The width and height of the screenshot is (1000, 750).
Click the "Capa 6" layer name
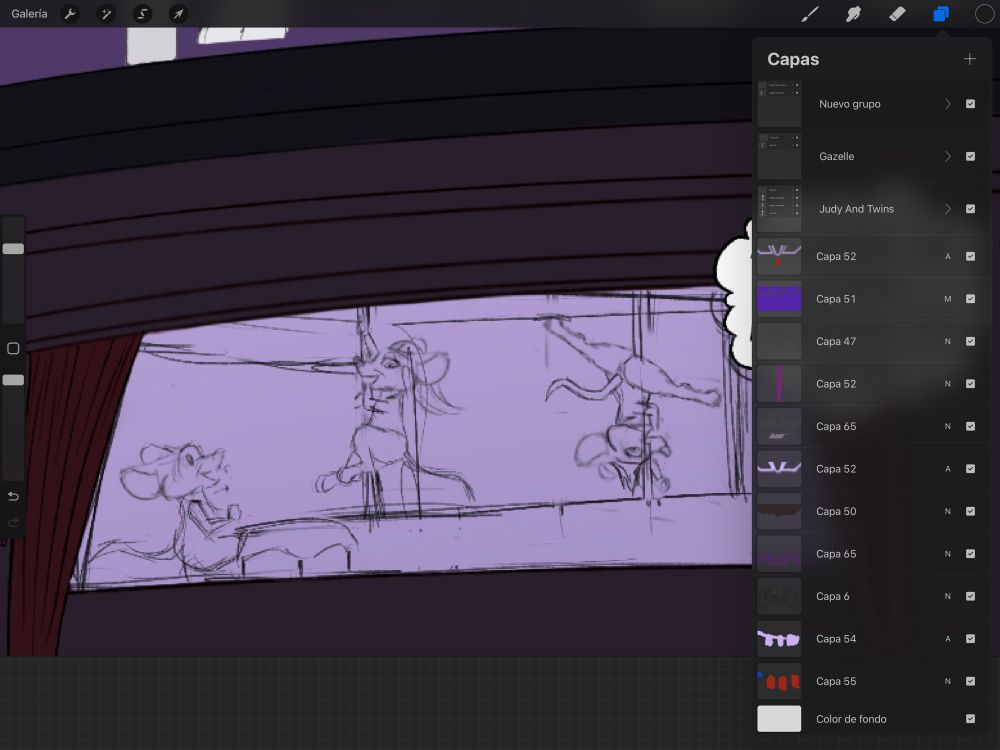[x=833, y=596]
